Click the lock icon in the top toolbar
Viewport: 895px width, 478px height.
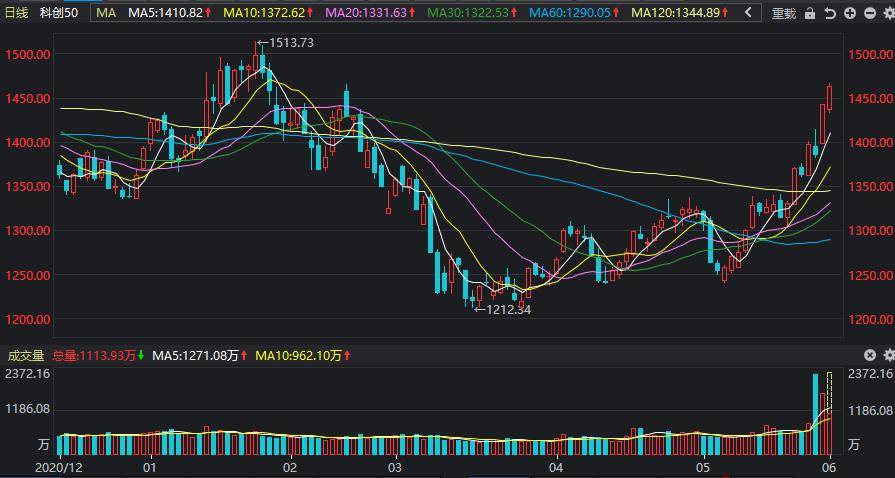point(809,13)
